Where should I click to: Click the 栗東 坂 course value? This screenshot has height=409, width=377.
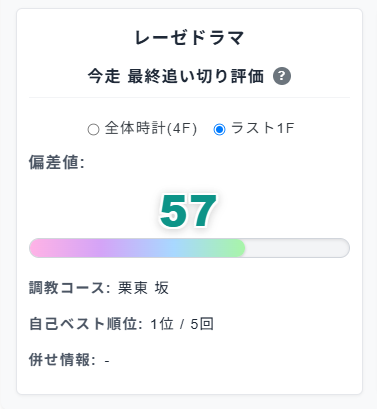pyautogui.click(x=143, y=288)
